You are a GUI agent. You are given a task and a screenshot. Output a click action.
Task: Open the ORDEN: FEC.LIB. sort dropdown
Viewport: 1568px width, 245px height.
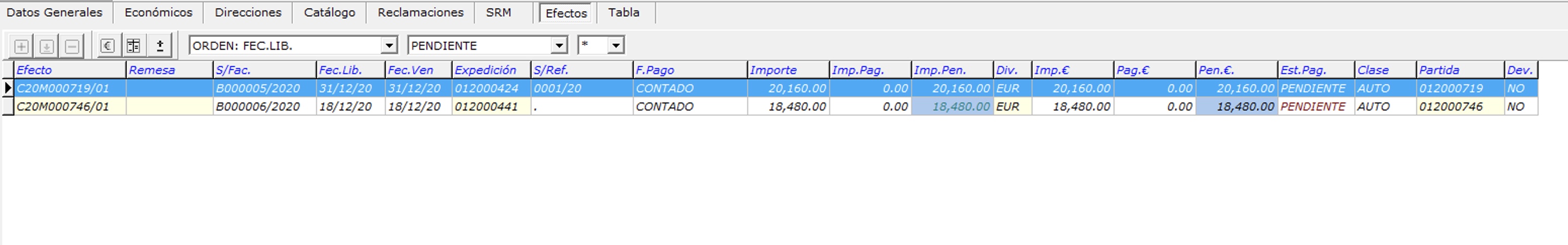388,46
